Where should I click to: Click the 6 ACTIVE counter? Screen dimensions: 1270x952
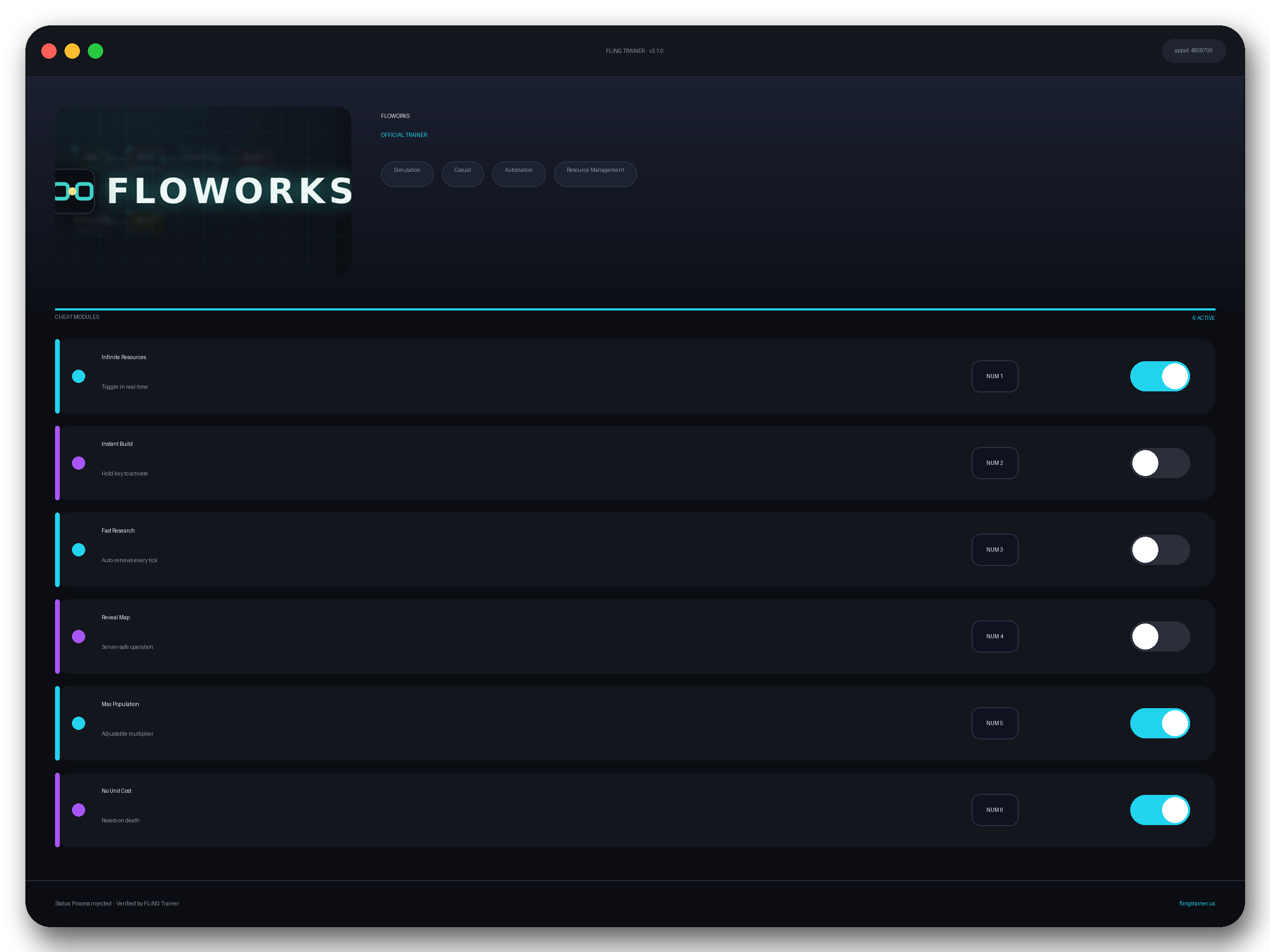click(1203, 318)
